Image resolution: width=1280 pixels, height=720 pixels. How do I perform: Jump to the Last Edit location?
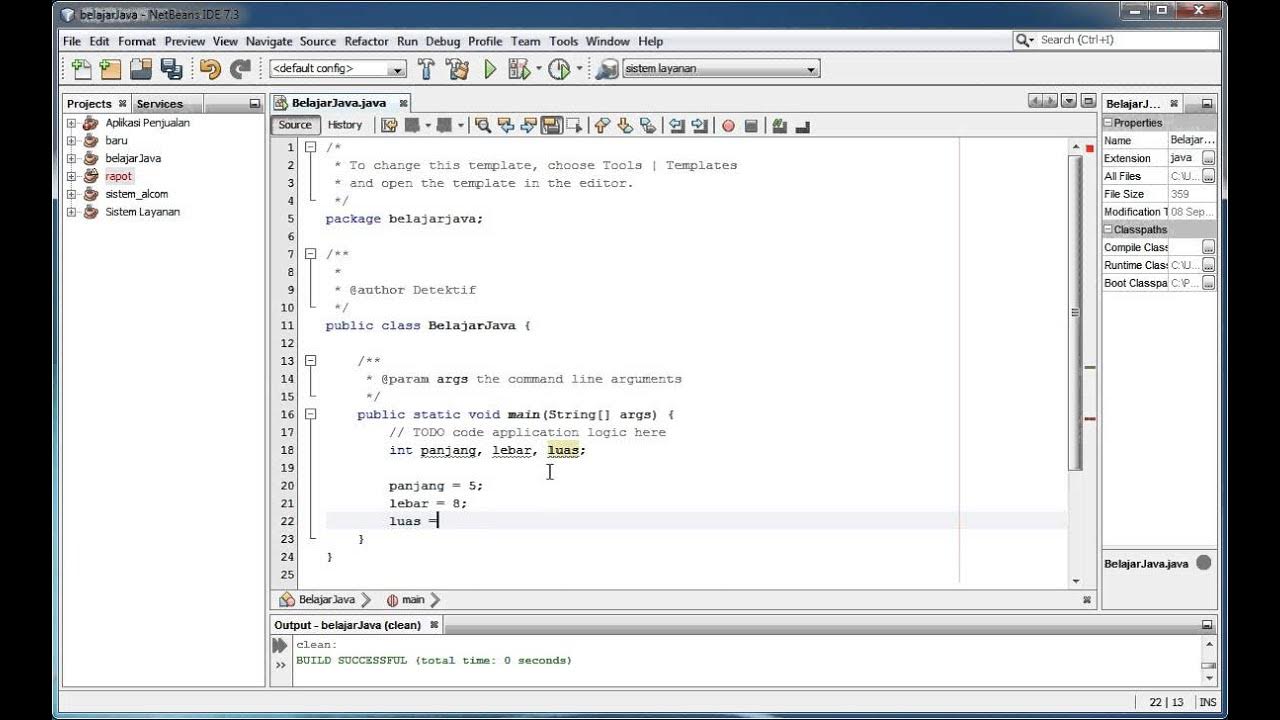click(x=389, y=125)
